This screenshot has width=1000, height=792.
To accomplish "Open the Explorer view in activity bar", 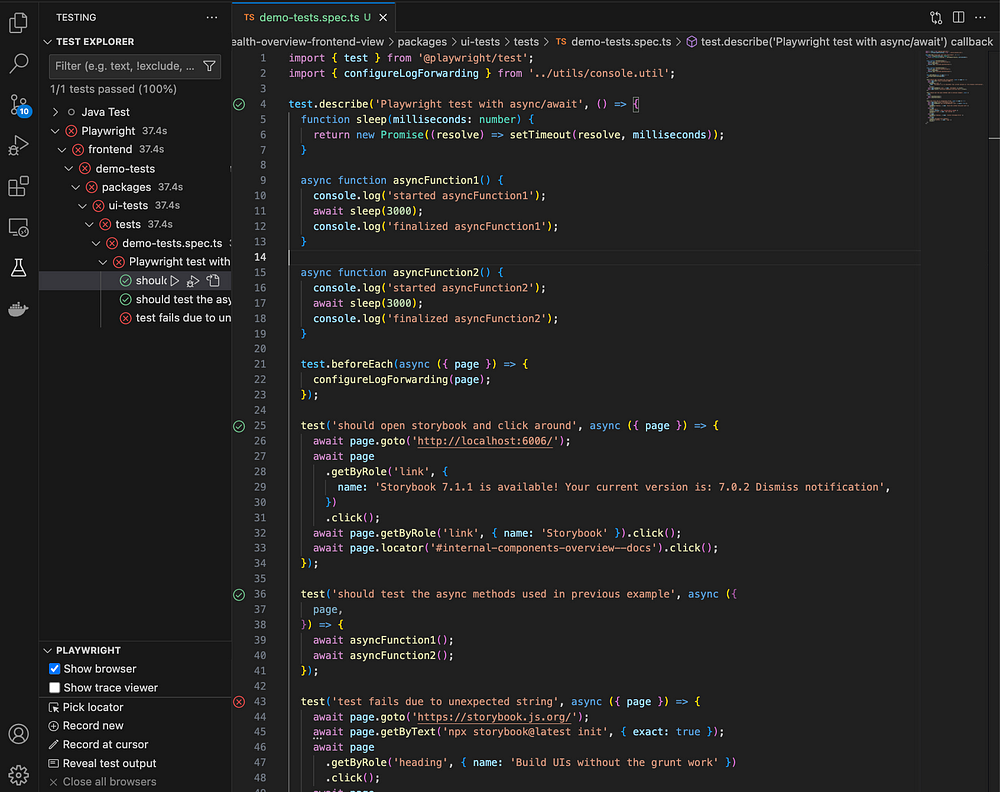I will (18, 23).
